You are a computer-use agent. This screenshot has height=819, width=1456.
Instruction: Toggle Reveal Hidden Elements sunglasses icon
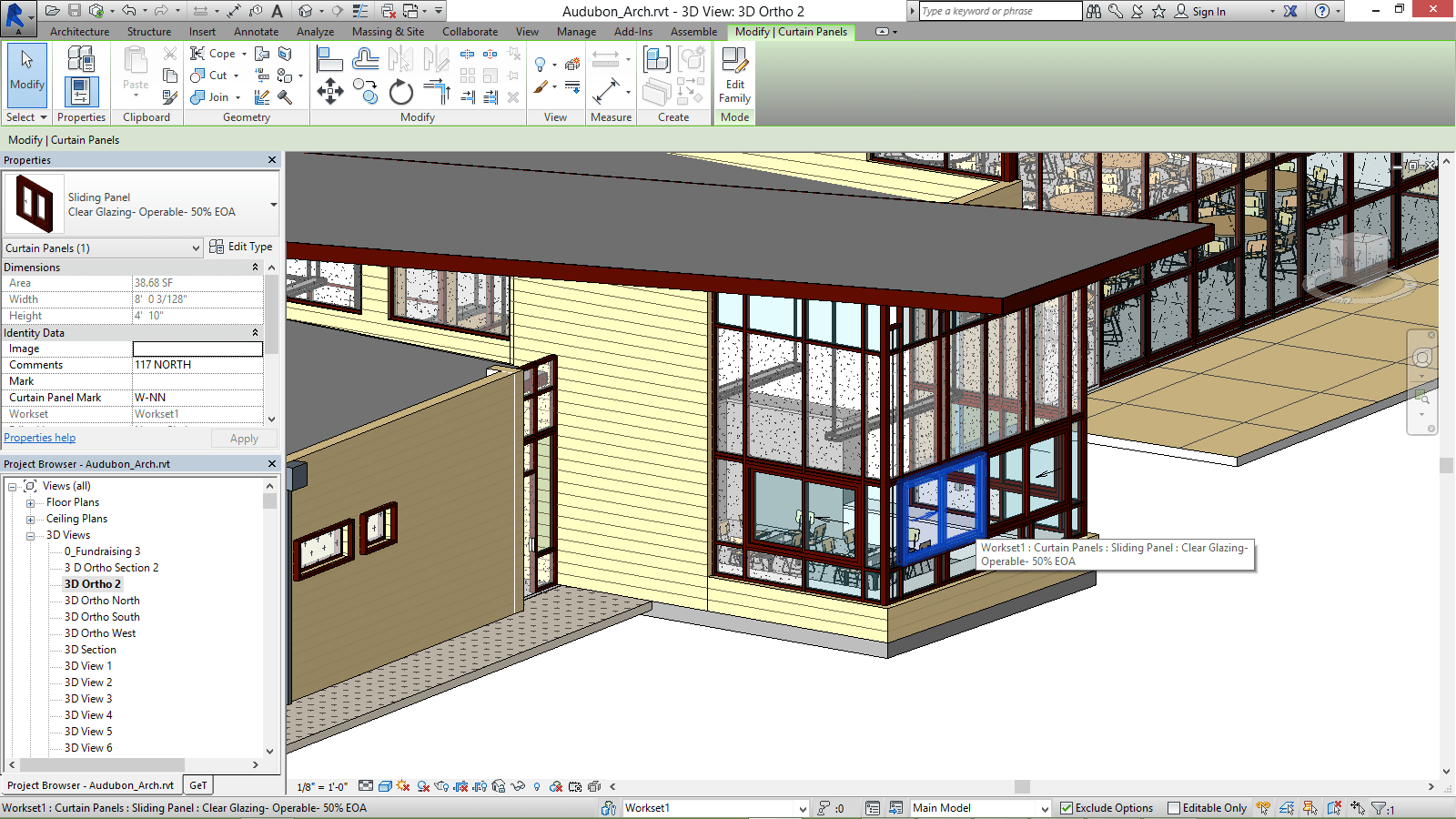pyautogui.click(x=517, y=784)
